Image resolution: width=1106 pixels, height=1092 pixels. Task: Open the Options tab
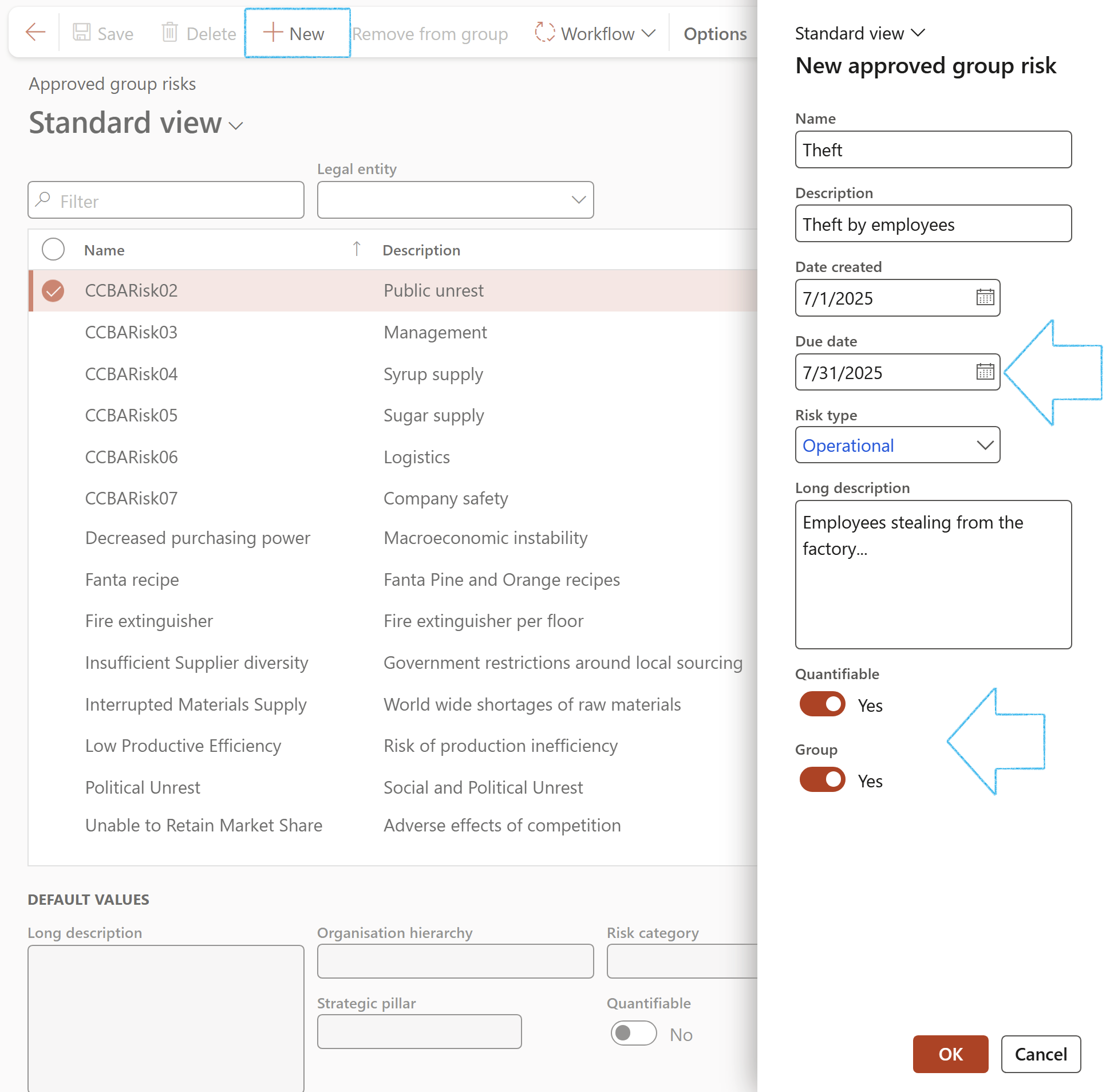click(x=715, y=34)
